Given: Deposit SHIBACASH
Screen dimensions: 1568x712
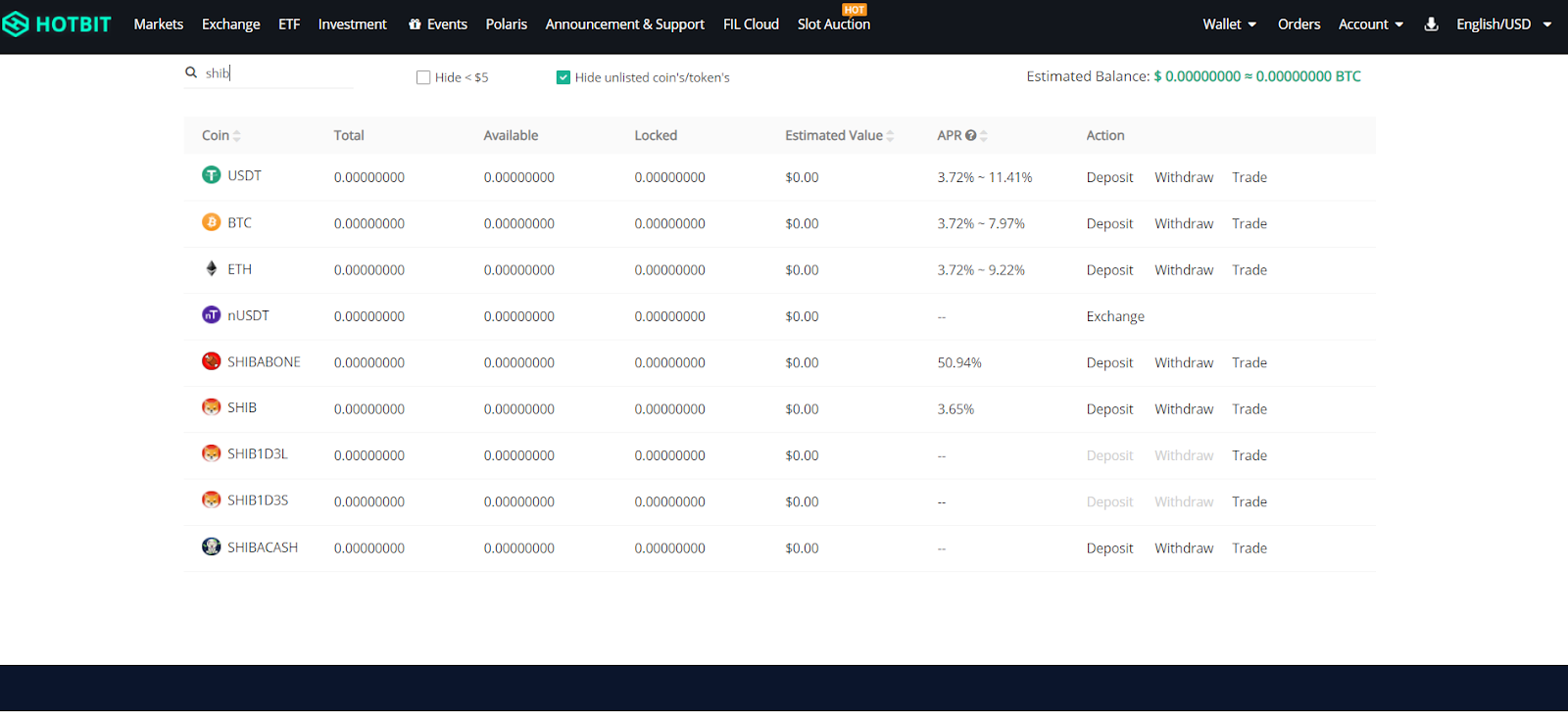Looking at the screenshot, I should coord(1109,548).
